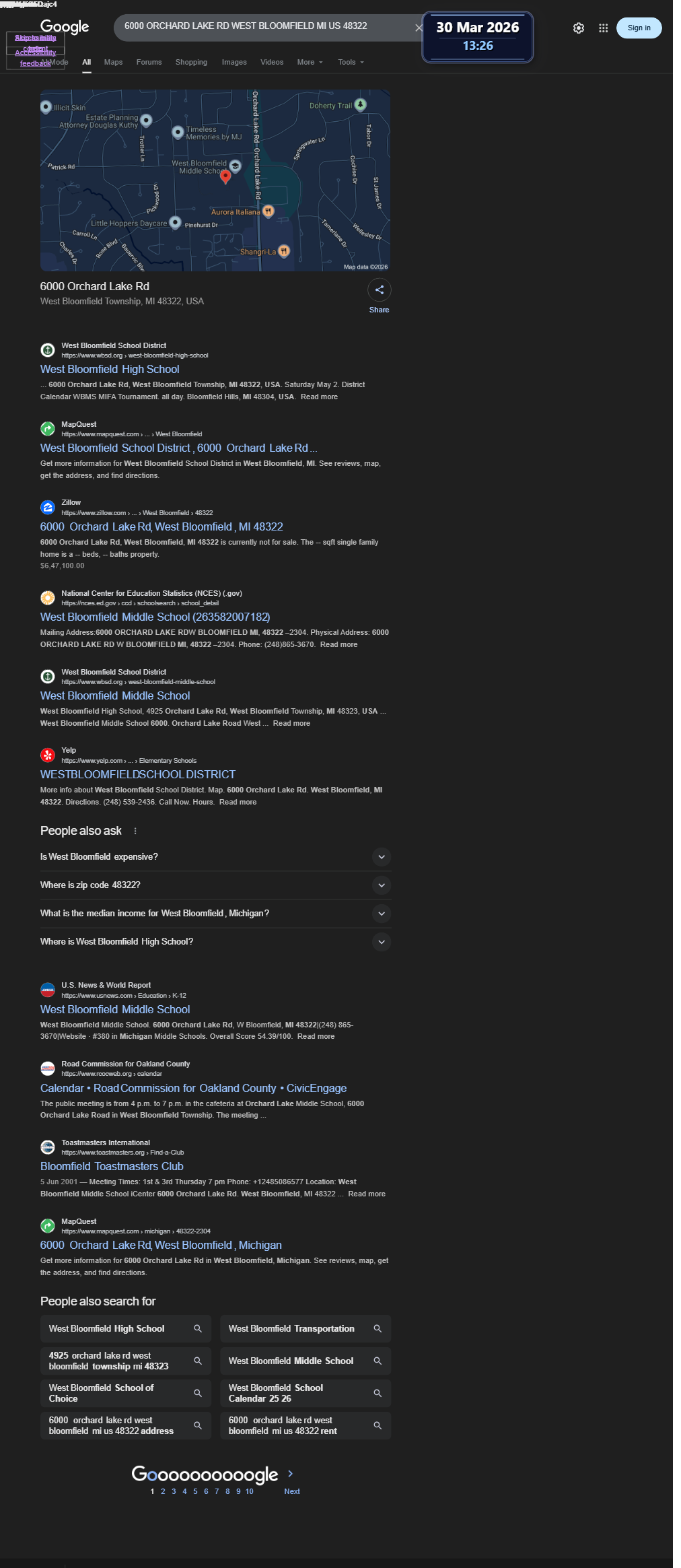This screenshot has height=1568, width=681.
Task: Switch to the Maps tab
Action: (x=113, y=62)
